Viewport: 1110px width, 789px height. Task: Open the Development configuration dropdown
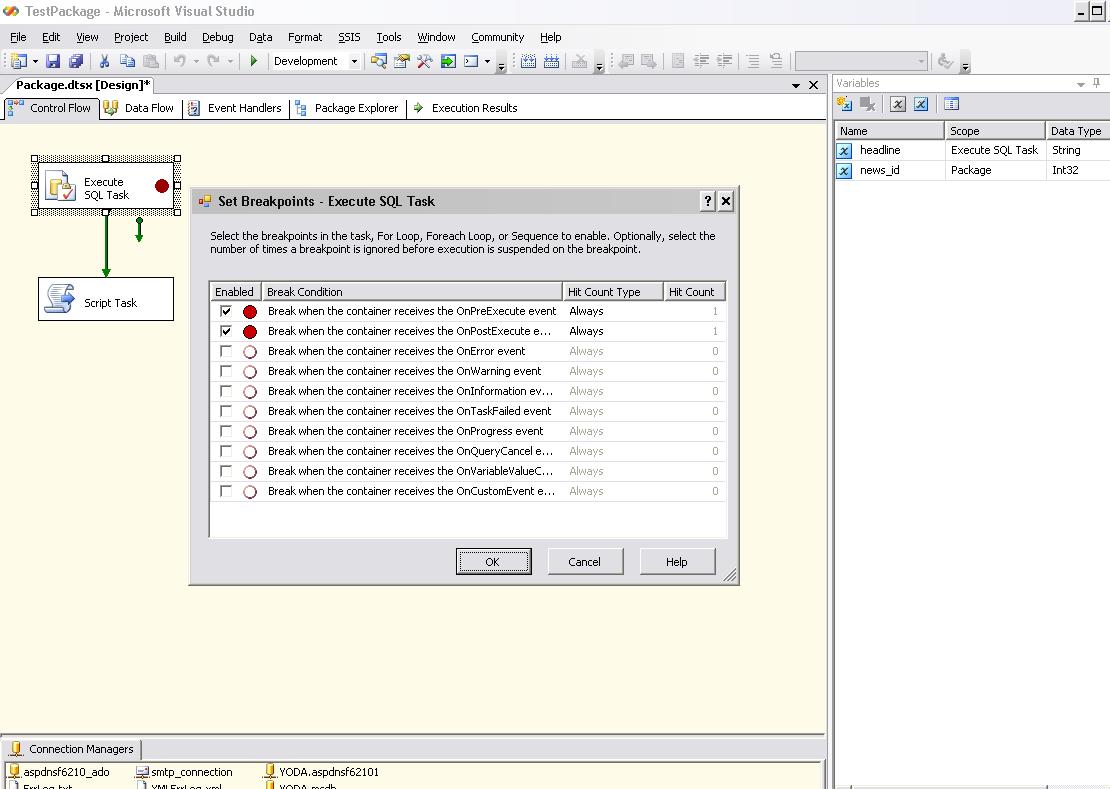[354, 62]
